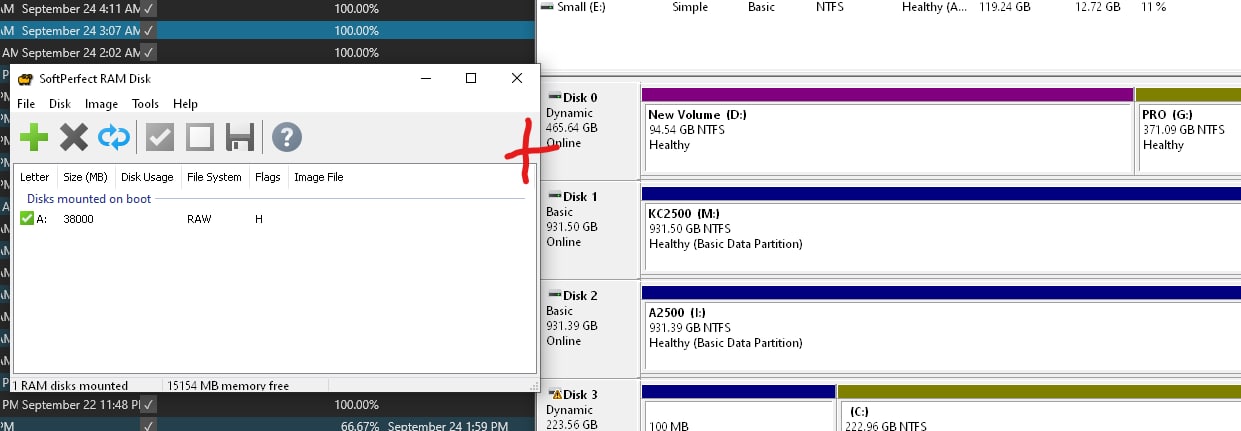Select the PRO (G:) partition
Image resolution: width=1241 pixels, height=431 pixels.
tap(1189, 130)
